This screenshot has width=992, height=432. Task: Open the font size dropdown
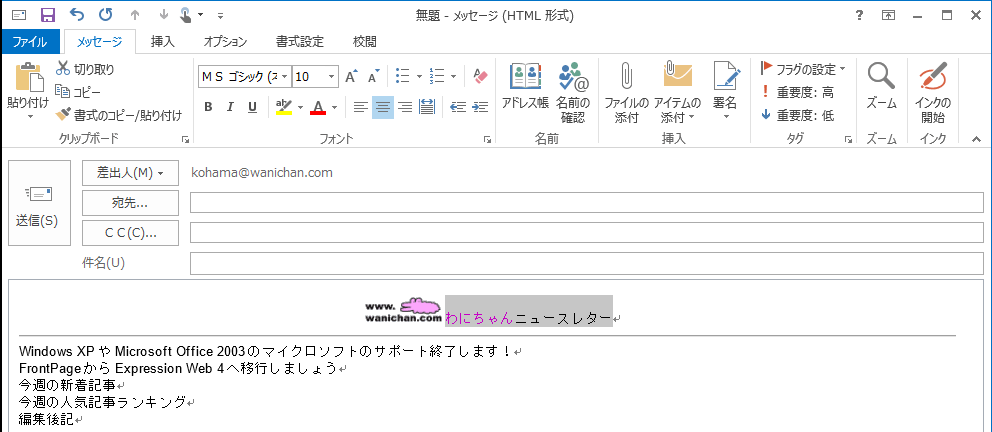(332, 77)
